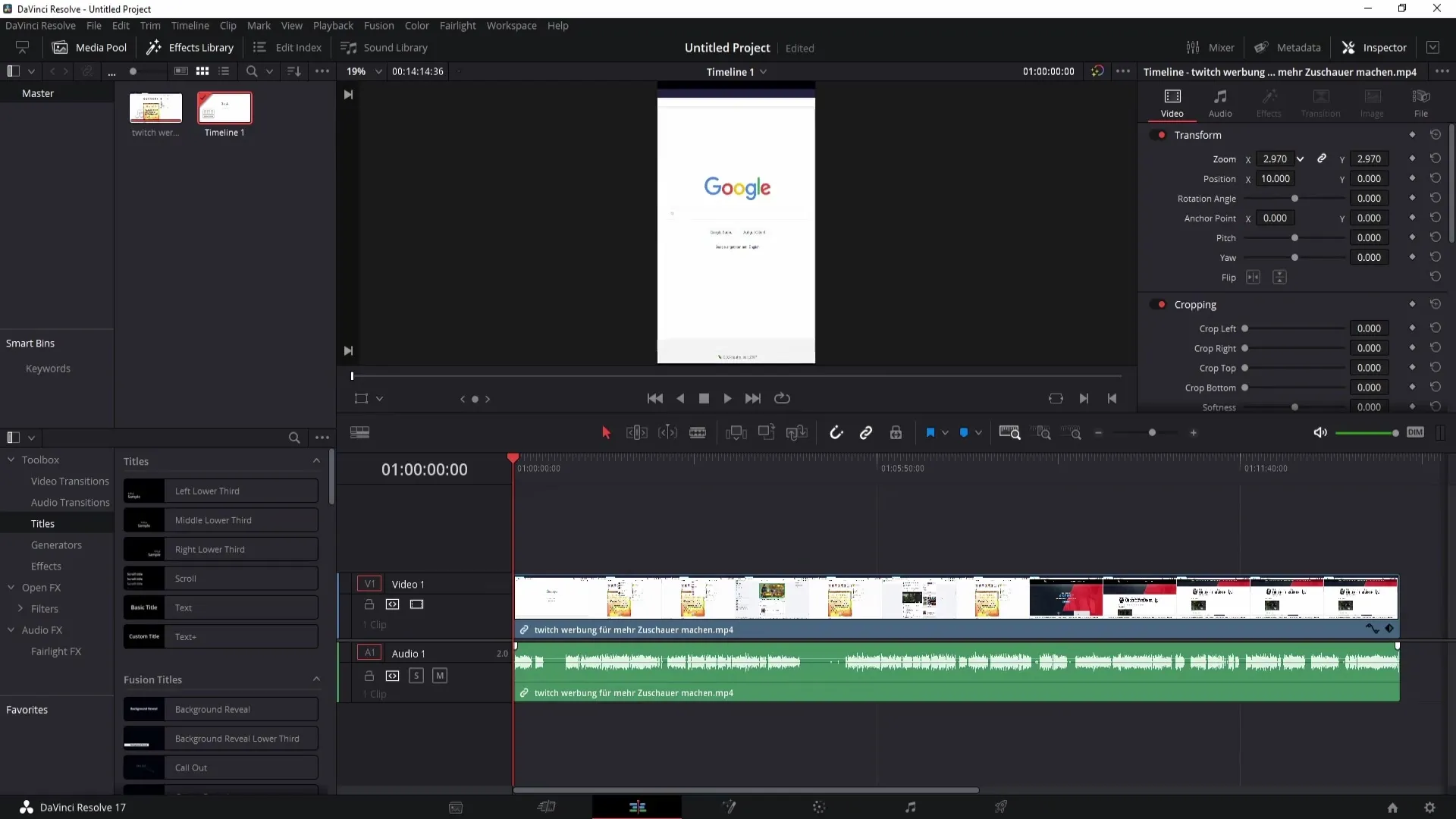The height and width of the screenshot is (819, 1456).
Task: Select the Metadata panel icon
Action: [1262, 47]
